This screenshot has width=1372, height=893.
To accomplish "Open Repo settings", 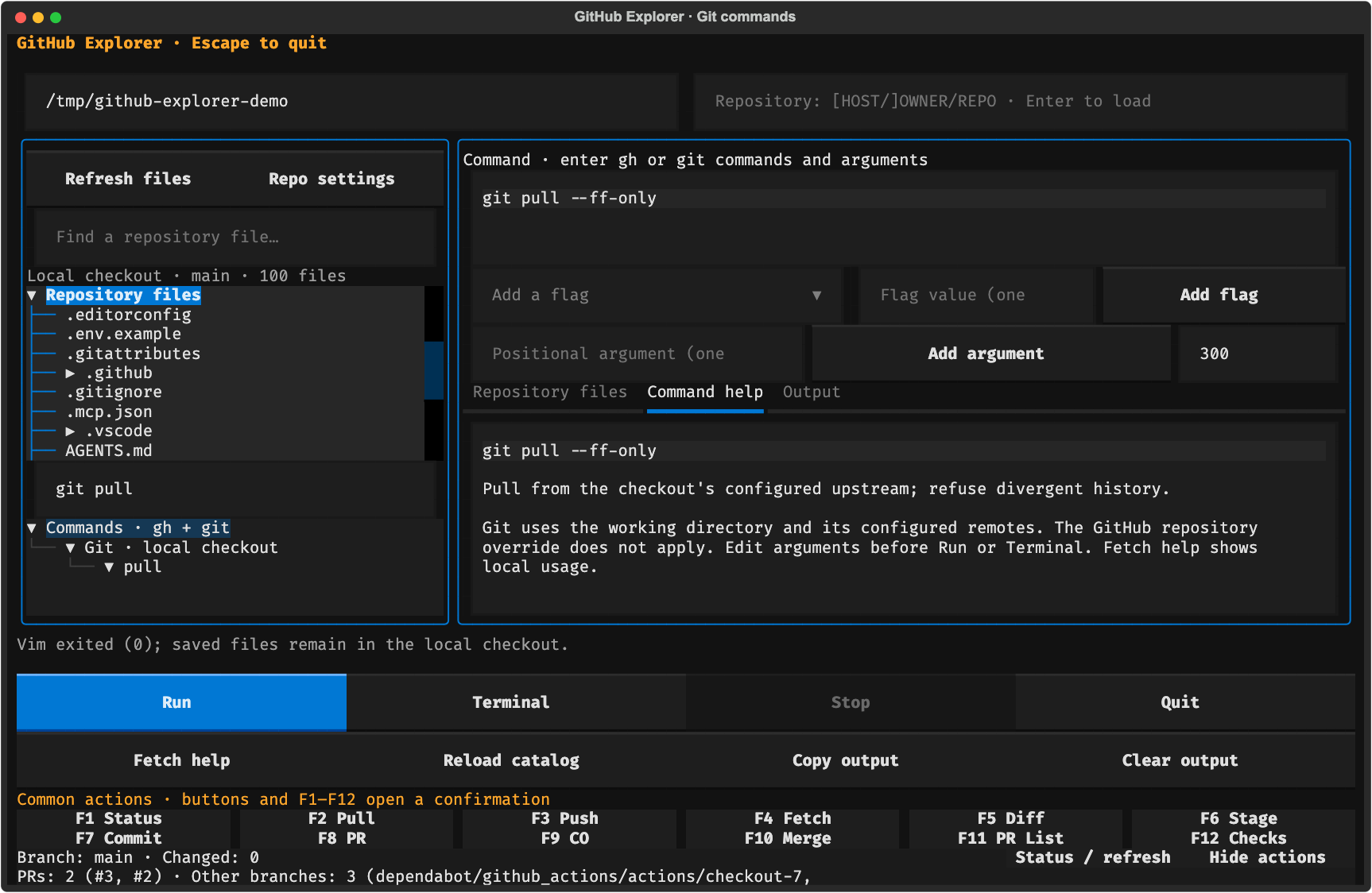I will 331,179.
